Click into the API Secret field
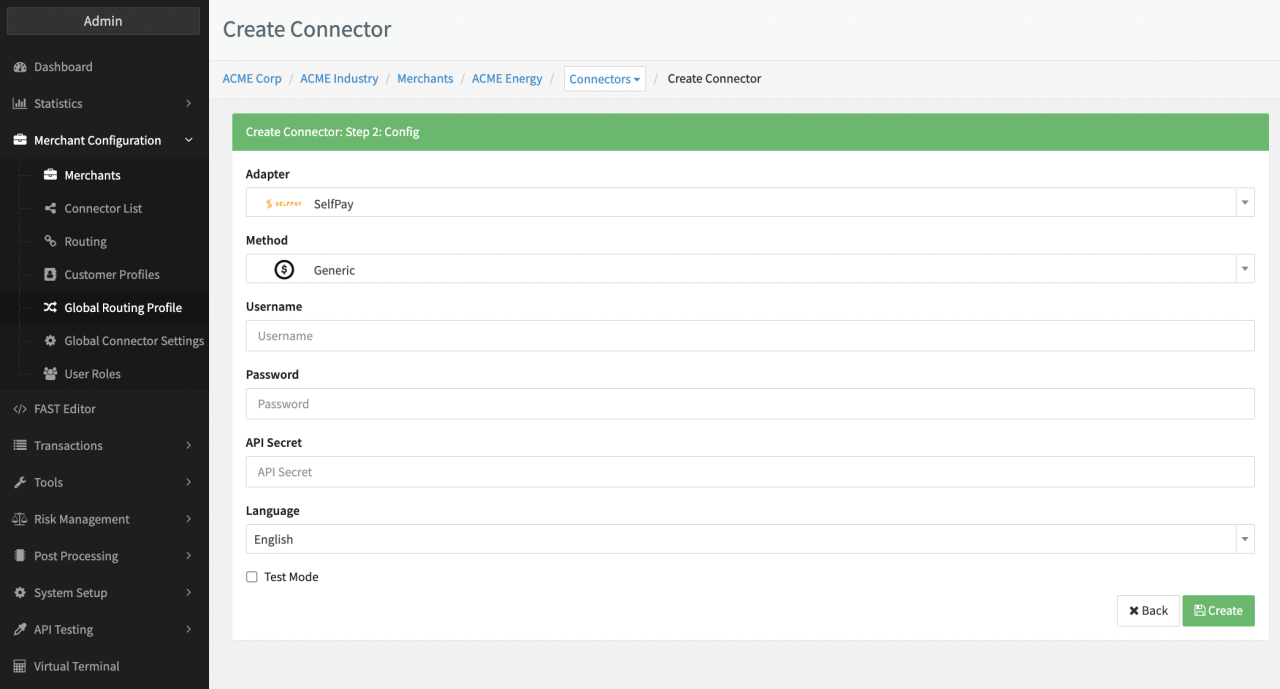Viewport: 1280px width, 689px height. click(x=749, y=472)
